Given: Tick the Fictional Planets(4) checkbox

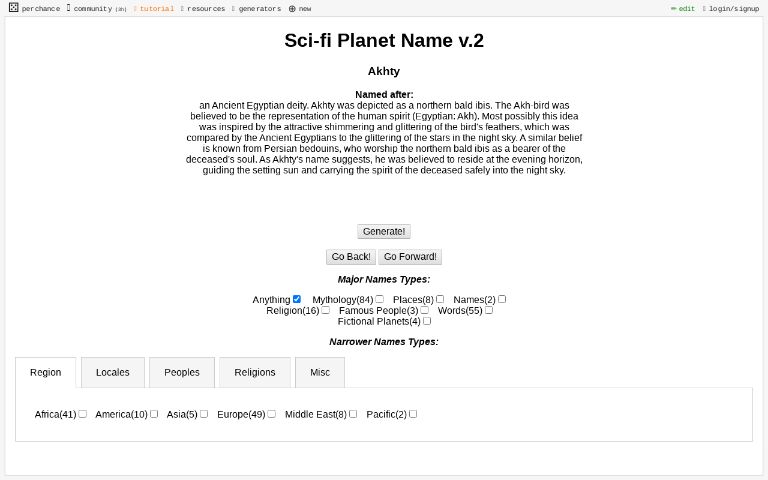Looking at the screenshot, I should click(427, 321).
